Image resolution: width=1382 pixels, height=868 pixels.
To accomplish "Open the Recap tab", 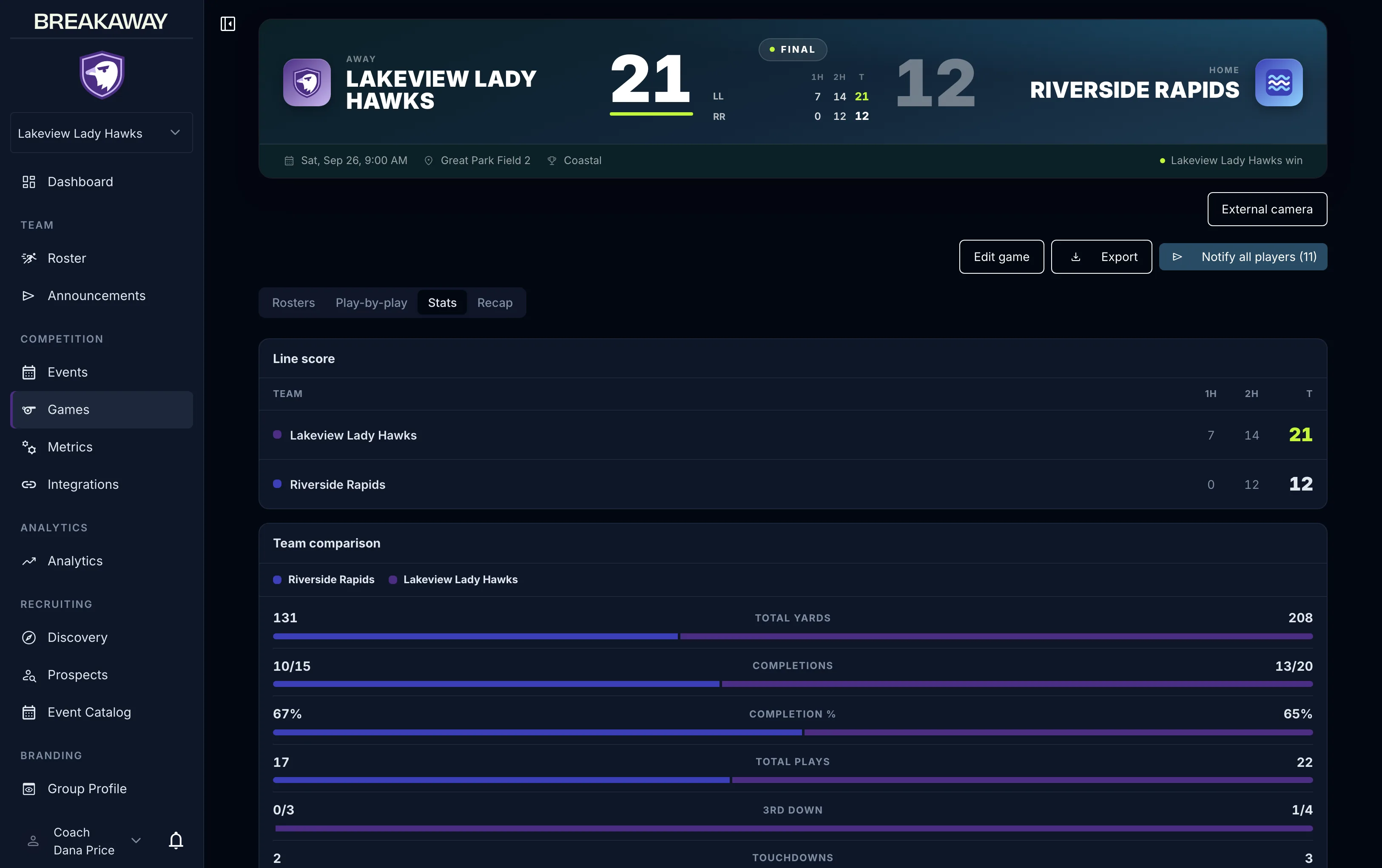I will coord(495,302).
